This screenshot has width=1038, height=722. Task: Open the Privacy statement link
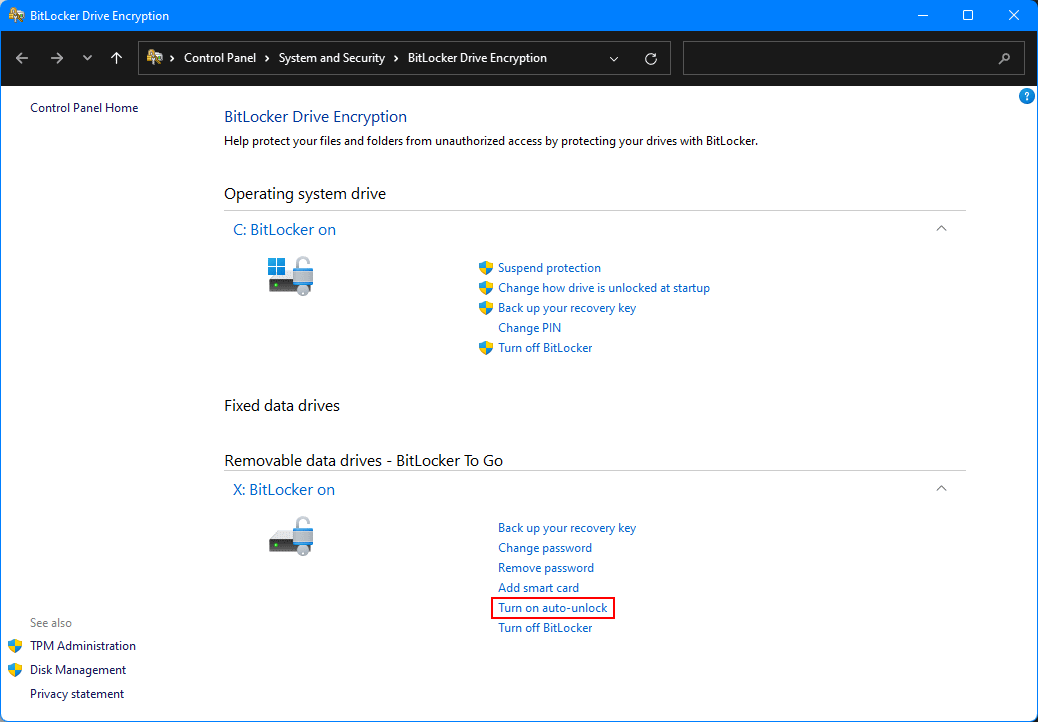(77, 694)
